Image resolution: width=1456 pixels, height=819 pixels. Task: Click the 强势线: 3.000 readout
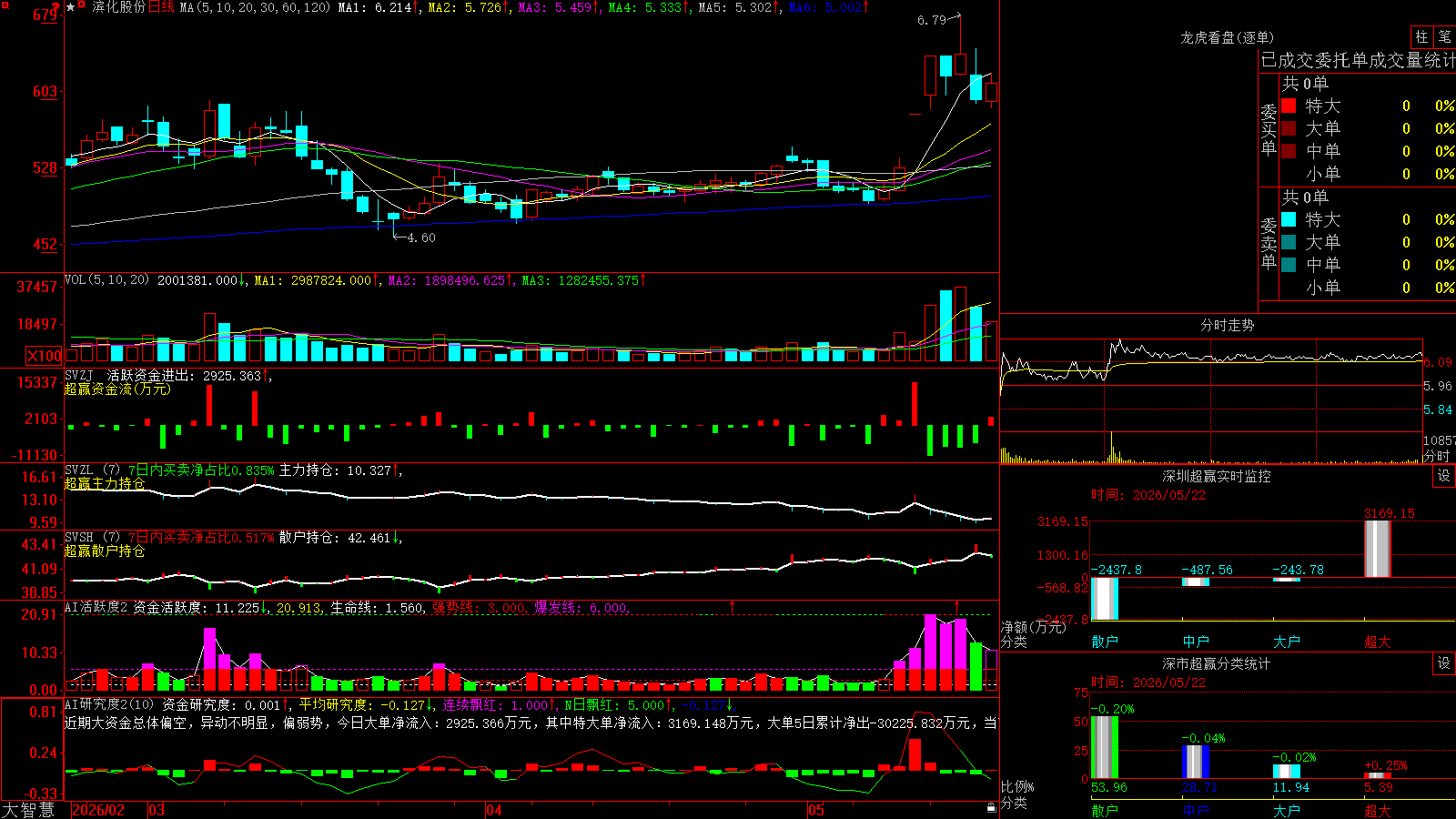479,608
